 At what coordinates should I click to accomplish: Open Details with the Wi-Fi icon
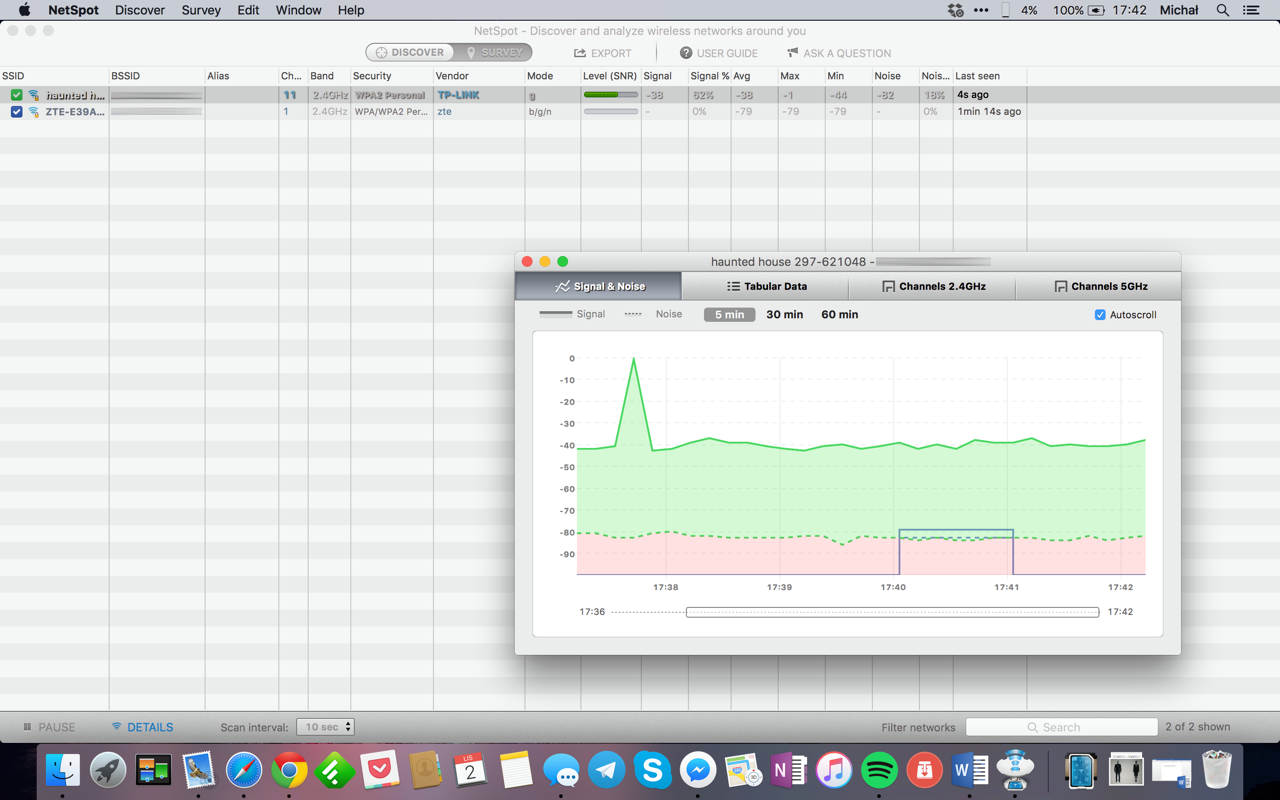point(117,727)
